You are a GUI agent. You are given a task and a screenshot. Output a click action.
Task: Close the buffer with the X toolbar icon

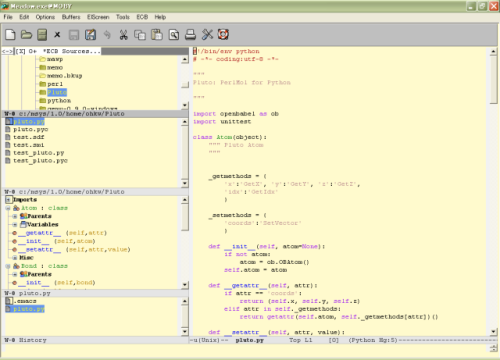click(57, 34)
